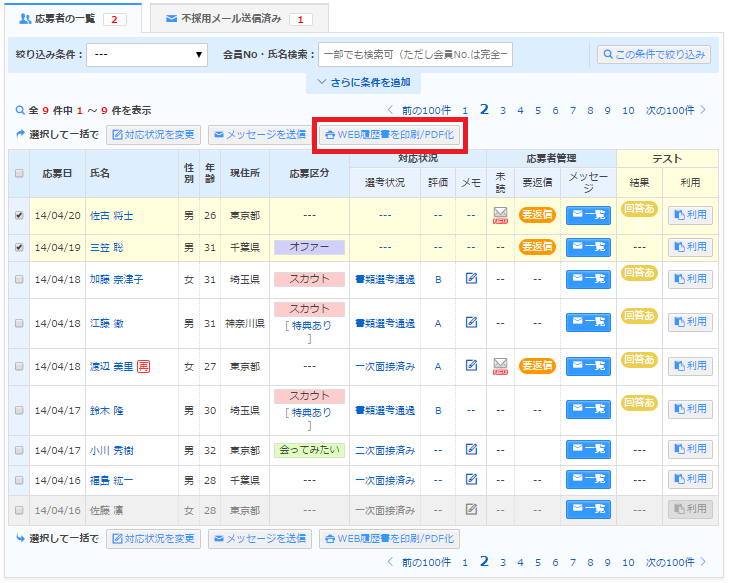This screenshot has height=583, width=730.
Task: Click evaluation A for 江藤 徹
Action: (x=438, y=324)
